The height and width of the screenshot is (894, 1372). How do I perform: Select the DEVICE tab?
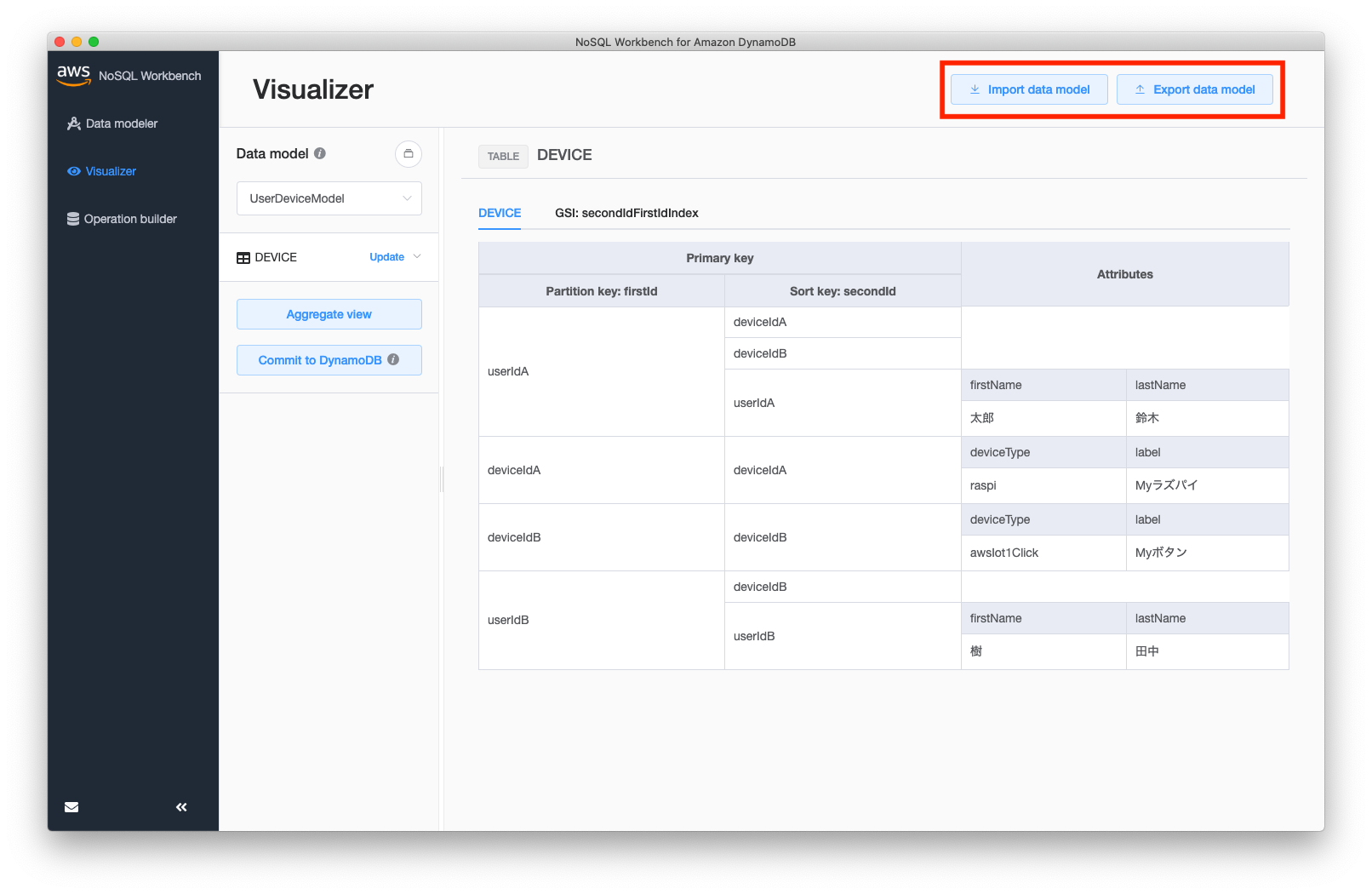[500, 213]
